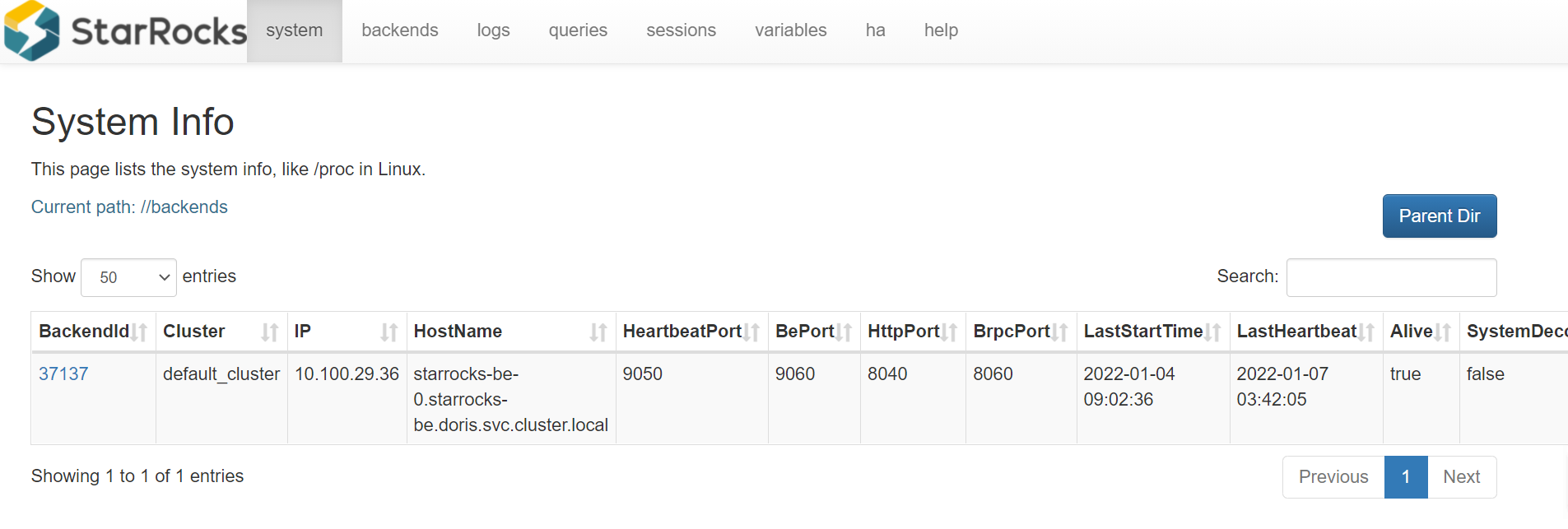This screenshot has height=529, width=1568.
Task: Click the Next pagination button
Action: [1461, 477]
